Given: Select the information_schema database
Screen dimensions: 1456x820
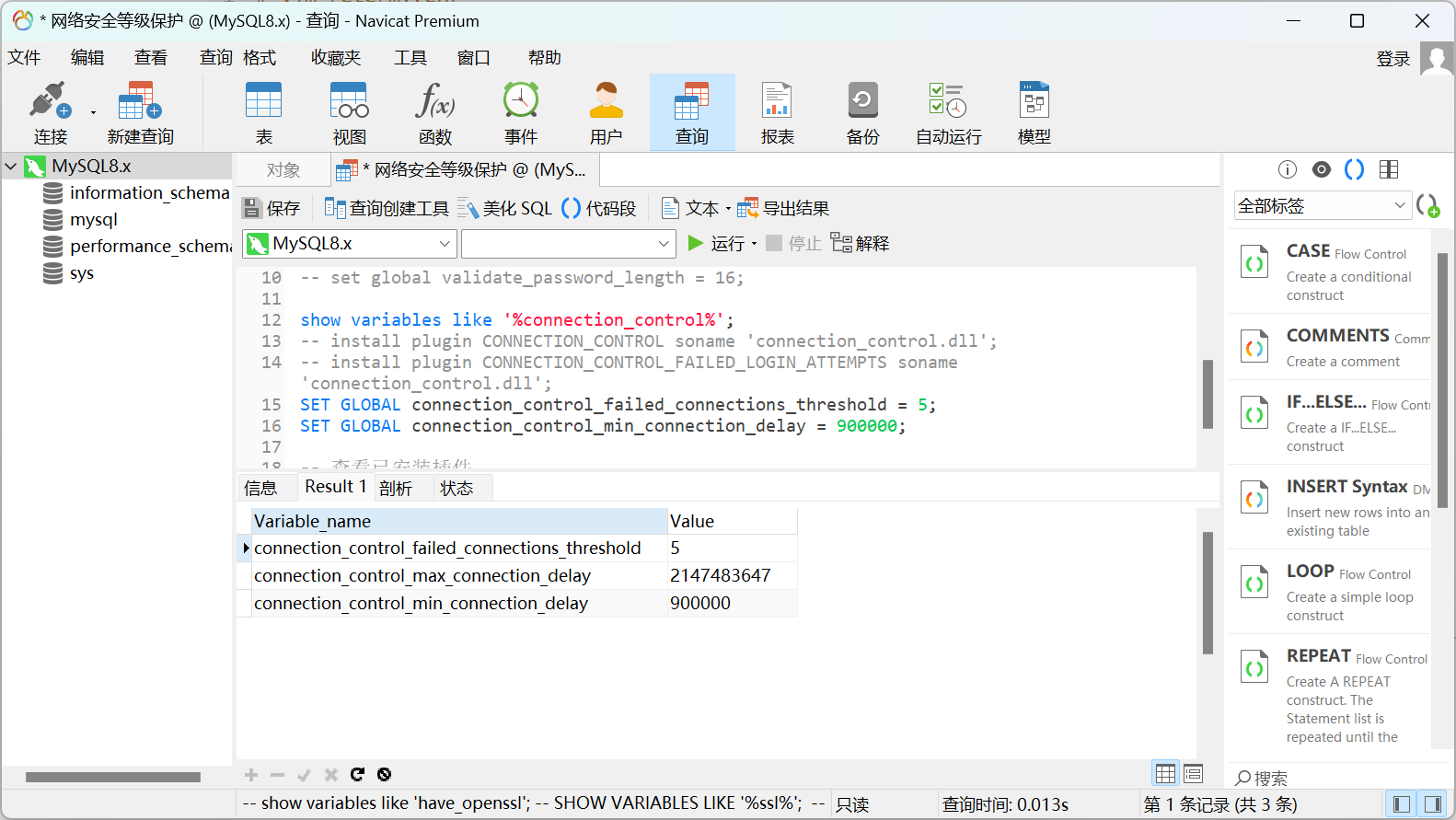Looking at the screenshot, I should 149,193.
